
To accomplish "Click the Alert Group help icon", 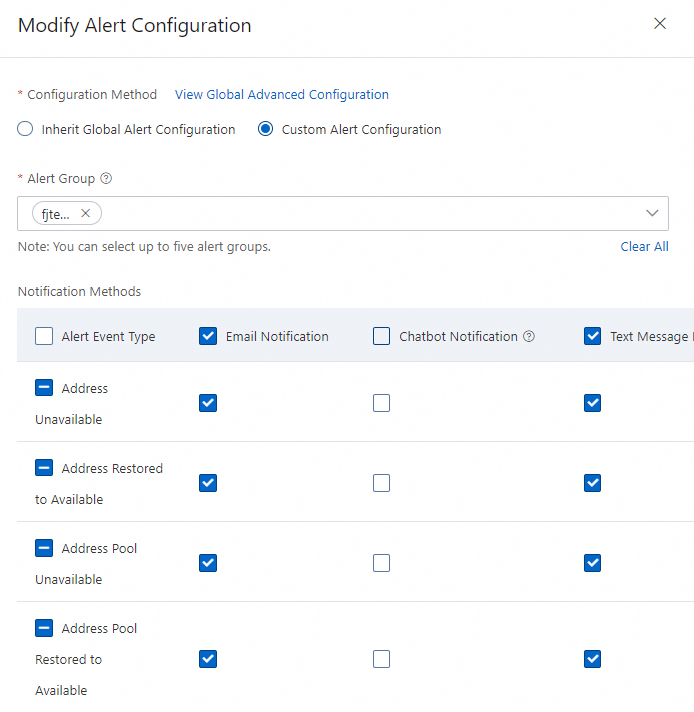I will pos(106,179).
